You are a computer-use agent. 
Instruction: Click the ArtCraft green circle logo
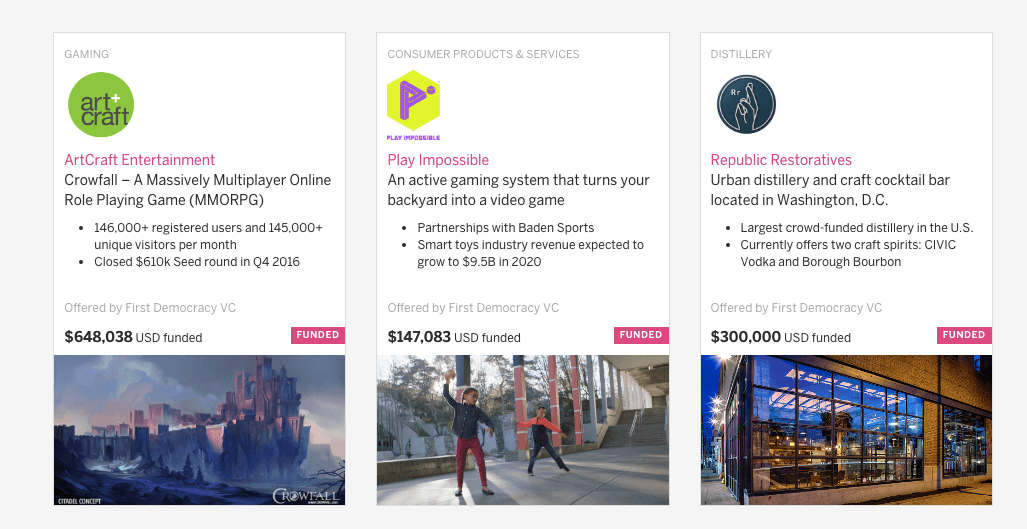coord(101,105)
